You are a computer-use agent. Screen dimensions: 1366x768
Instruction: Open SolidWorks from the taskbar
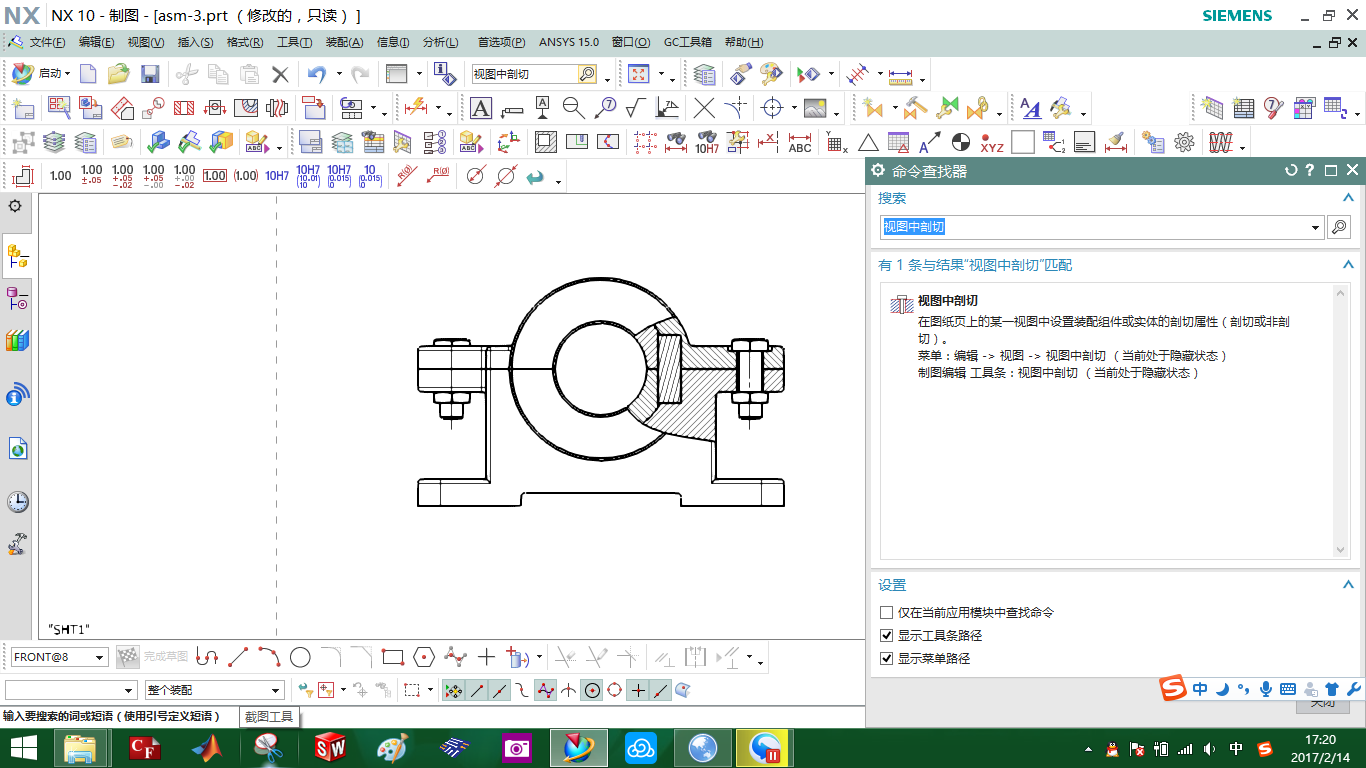click(x=330, y=747)
